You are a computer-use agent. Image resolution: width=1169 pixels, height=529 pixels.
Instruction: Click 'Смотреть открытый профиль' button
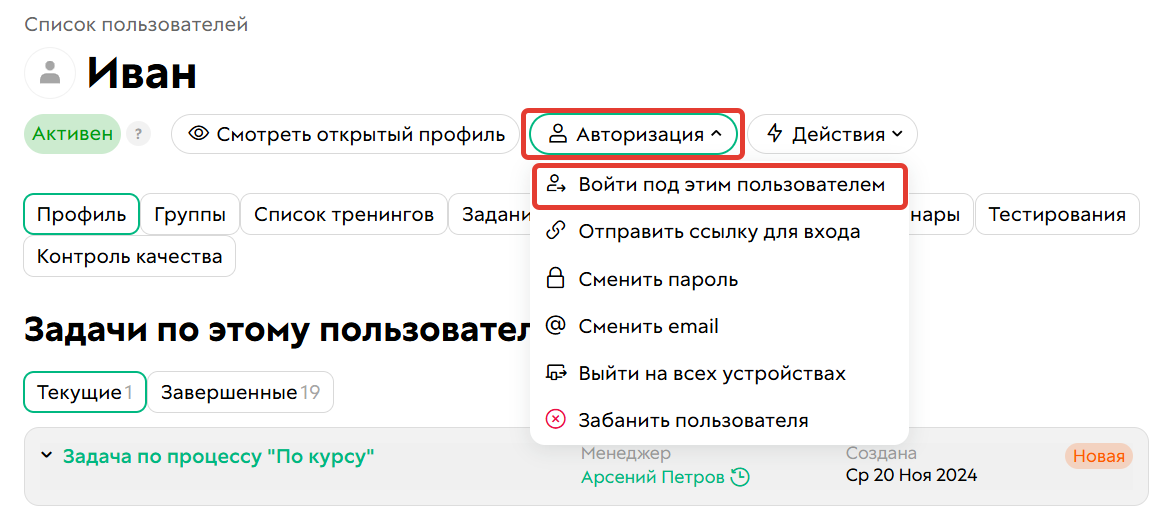[x=345, y=134]
